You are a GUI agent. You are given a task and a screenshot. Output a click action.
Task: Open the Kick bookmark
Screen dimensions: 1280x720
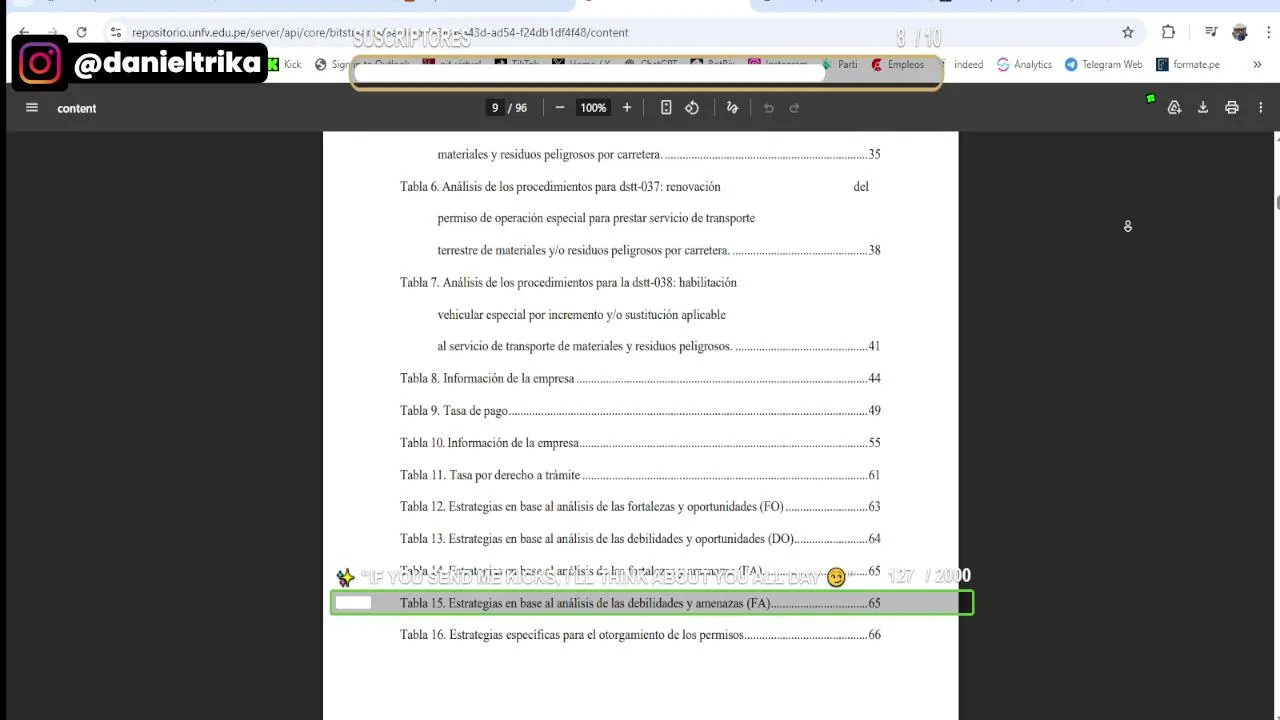(284, 64)
